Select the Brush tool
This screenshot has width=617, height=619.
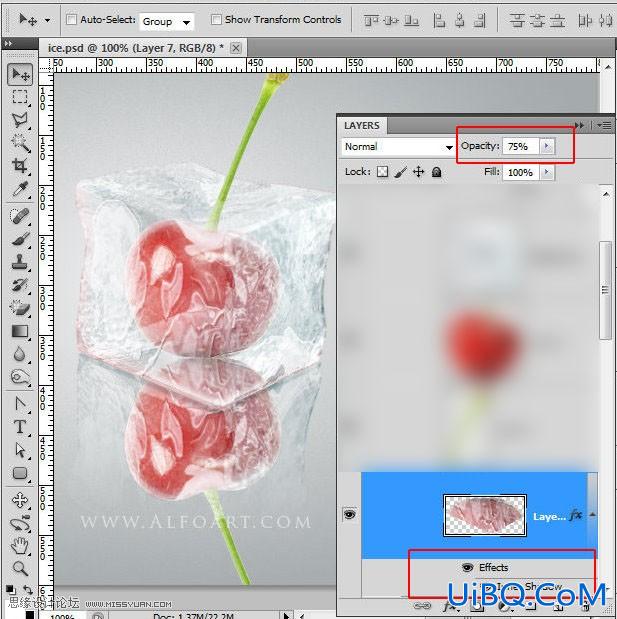(20, 238)
